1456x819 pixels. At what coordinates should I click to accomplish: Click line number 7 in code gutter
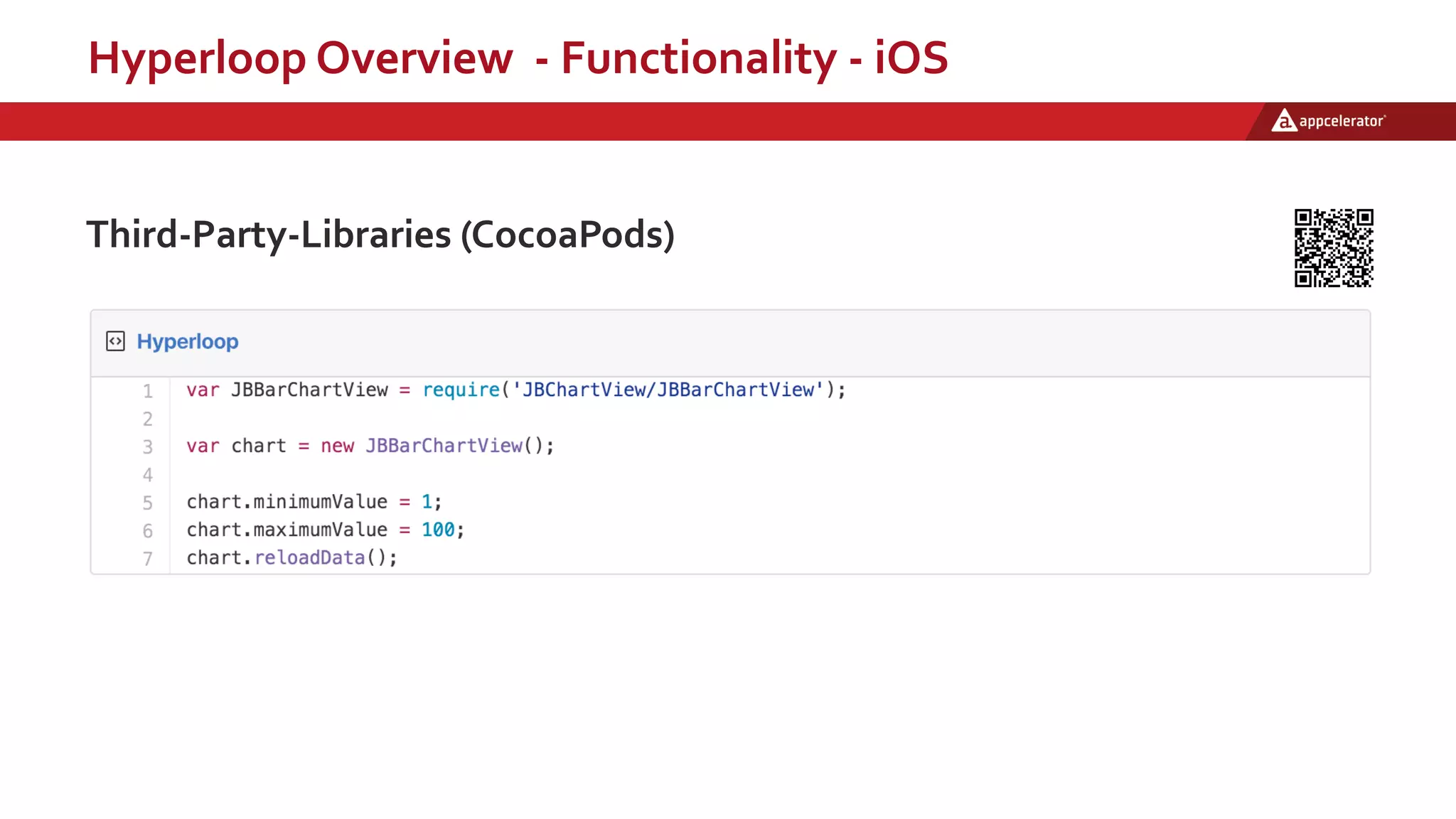point(147,559)
